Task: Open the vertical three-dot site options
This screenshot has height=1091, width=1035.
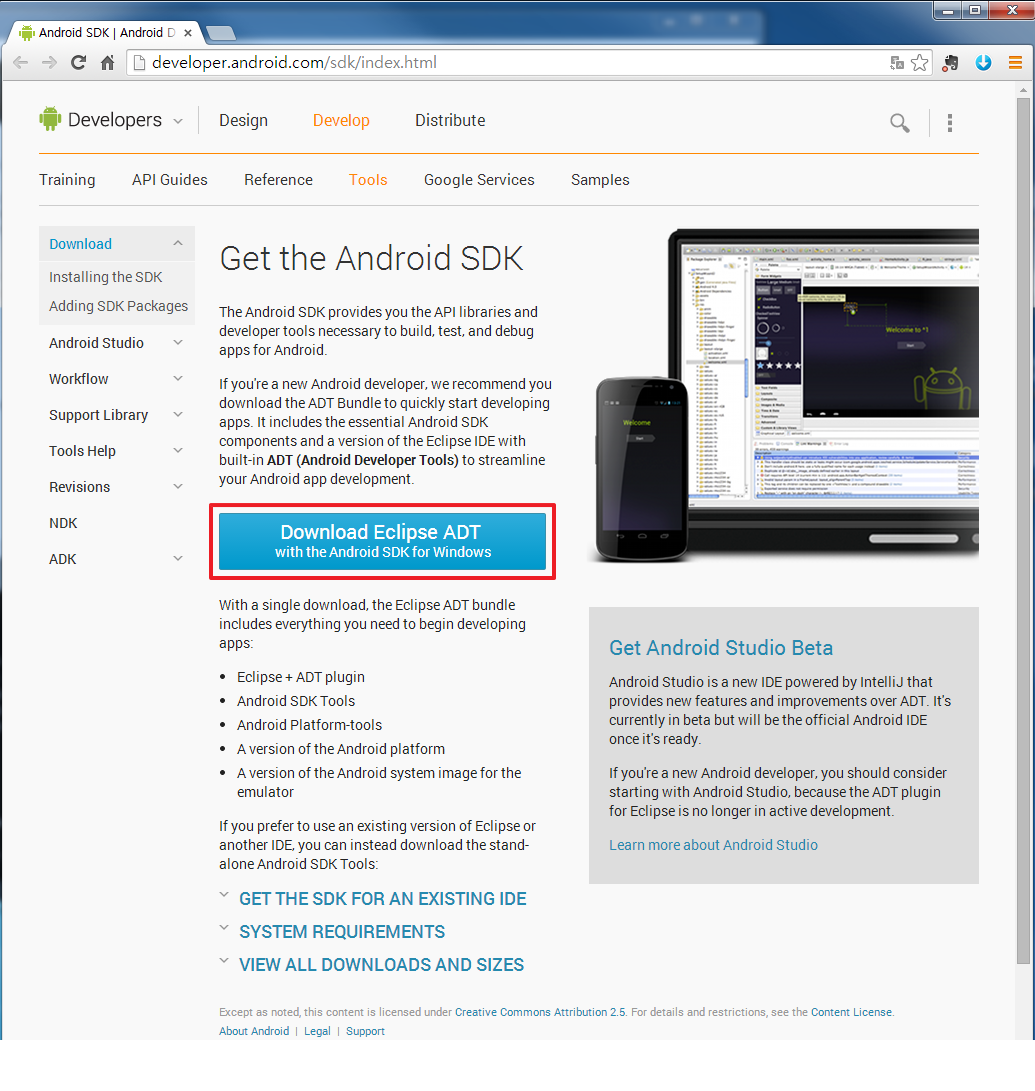Action: point(949,123)
